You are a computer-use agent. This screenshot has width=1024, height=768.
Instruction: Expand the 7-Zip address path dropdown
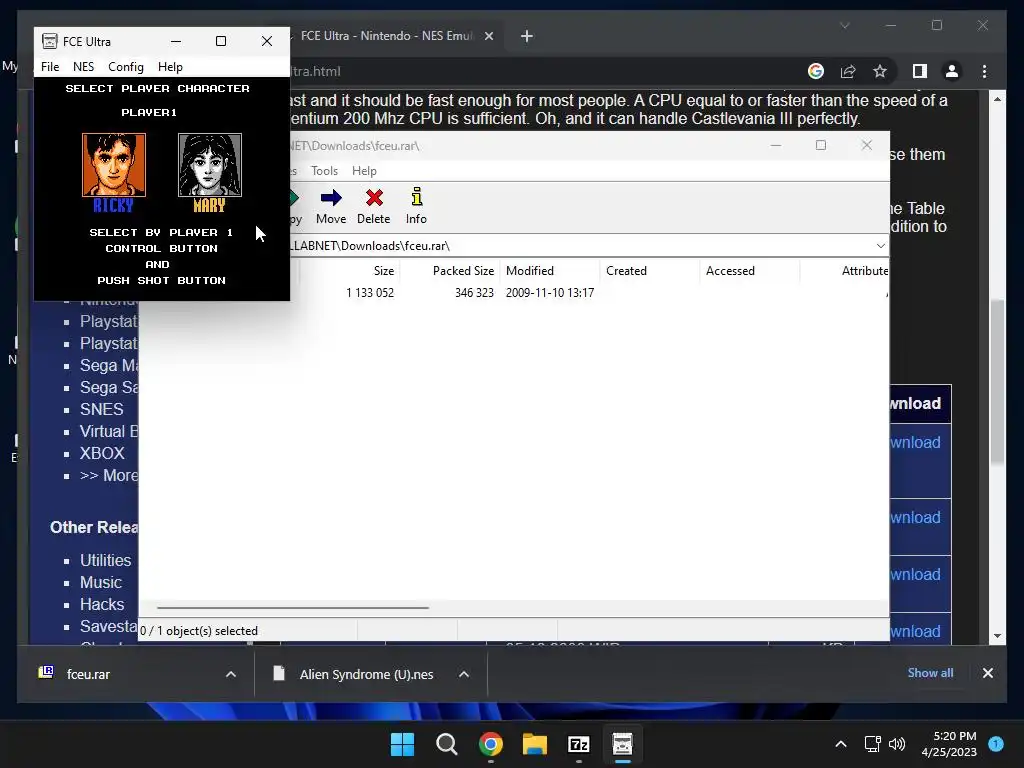tap(880, 246)
